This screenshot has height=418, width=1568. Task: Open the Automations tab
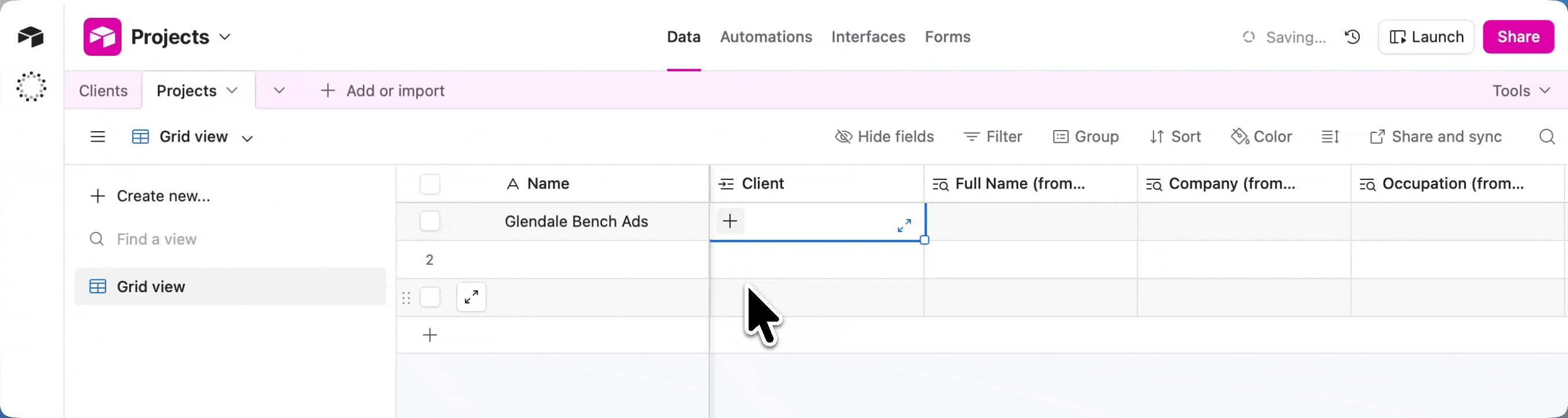coord(766,37)
